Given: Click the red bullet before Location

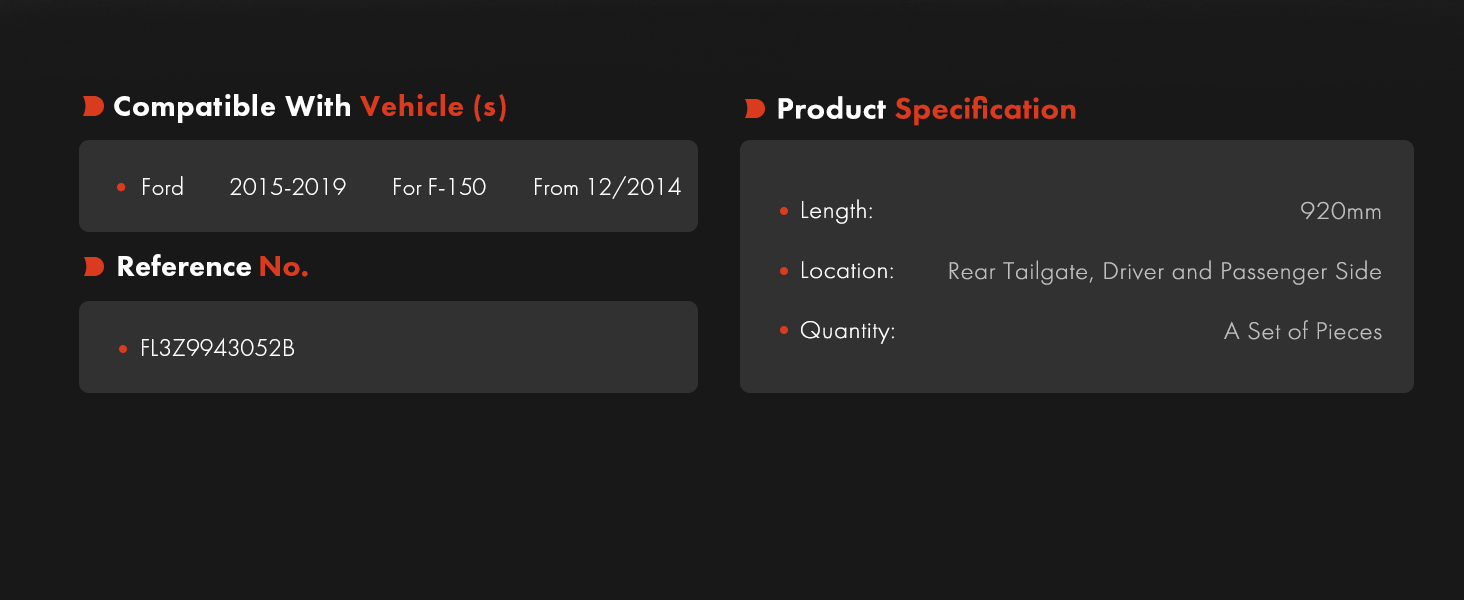Looking at the screenshot, I should 783,271.
